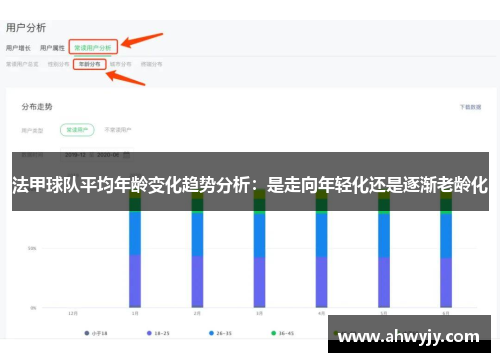Toggle the 小于18 legend series

(96, 333)
